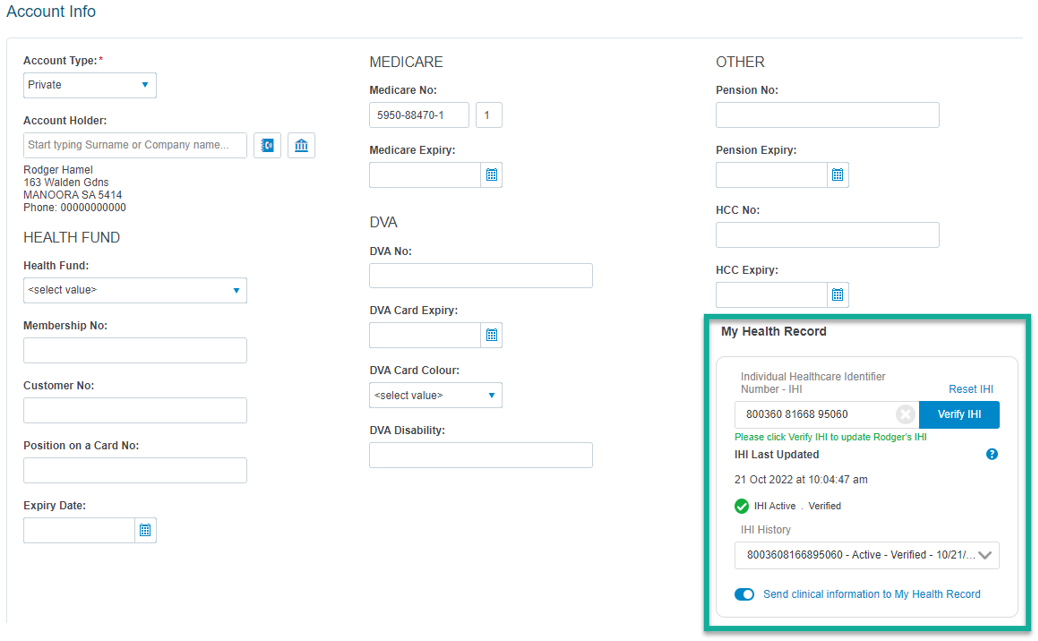This screenshot has width=1038, height=641.
Task: Click the bank institution icon beside Account Holder
Action: point(301,145)
